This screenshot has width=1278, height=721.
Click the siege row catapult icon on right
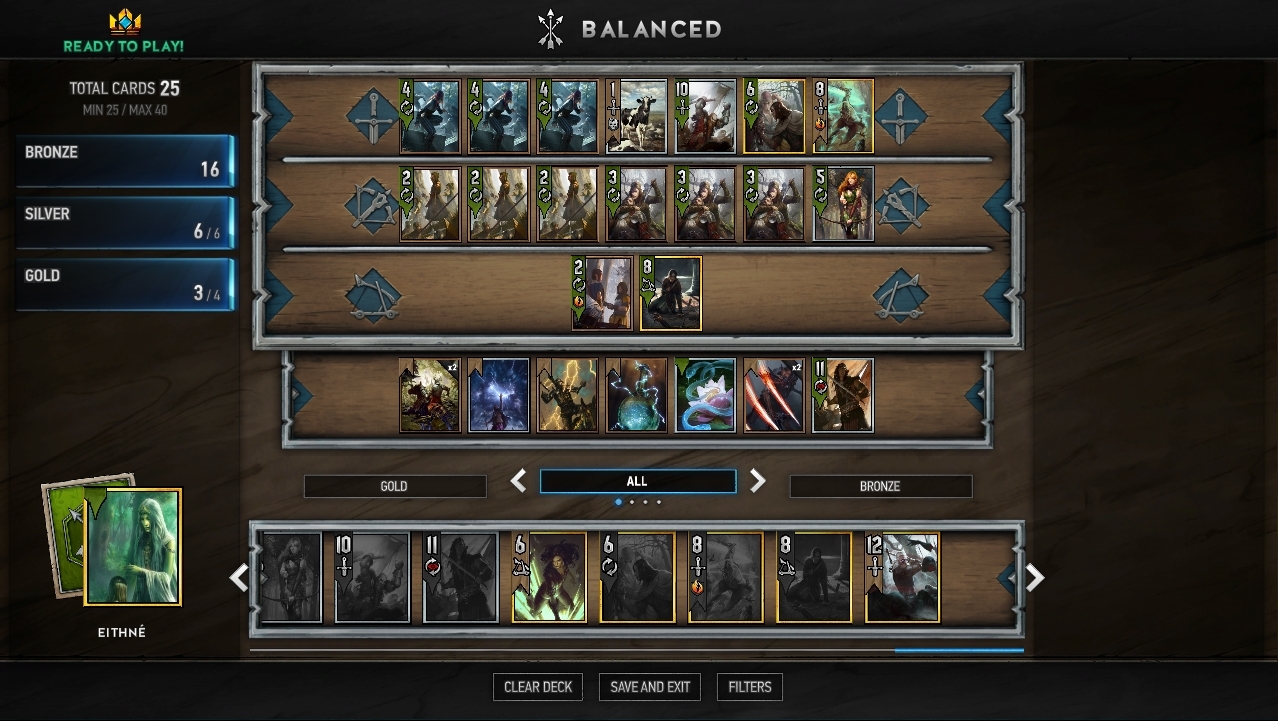[900, 295]
